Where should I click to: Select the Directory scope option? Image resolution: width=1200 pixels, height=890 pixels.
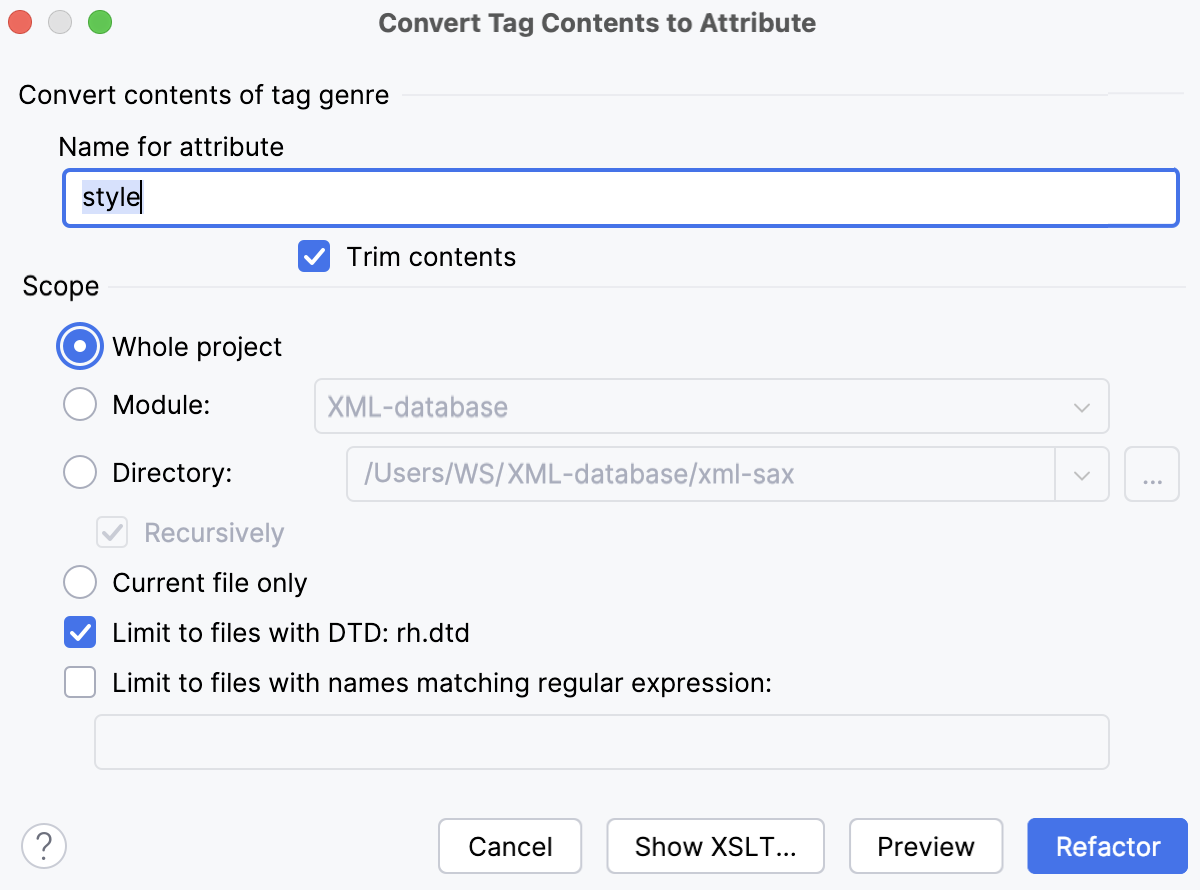pos(79,472)
